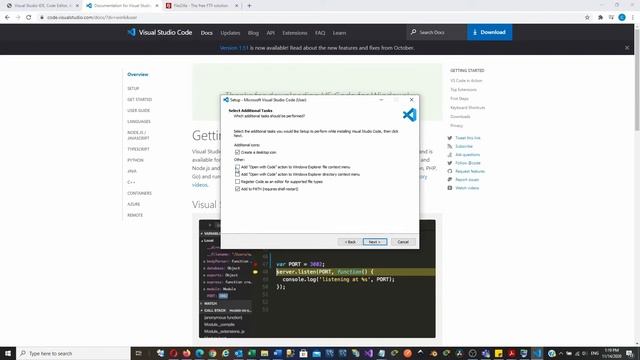Open the Windows Start menu
The width and height of the screenshot is (640, 360).
tap(8, 353)
